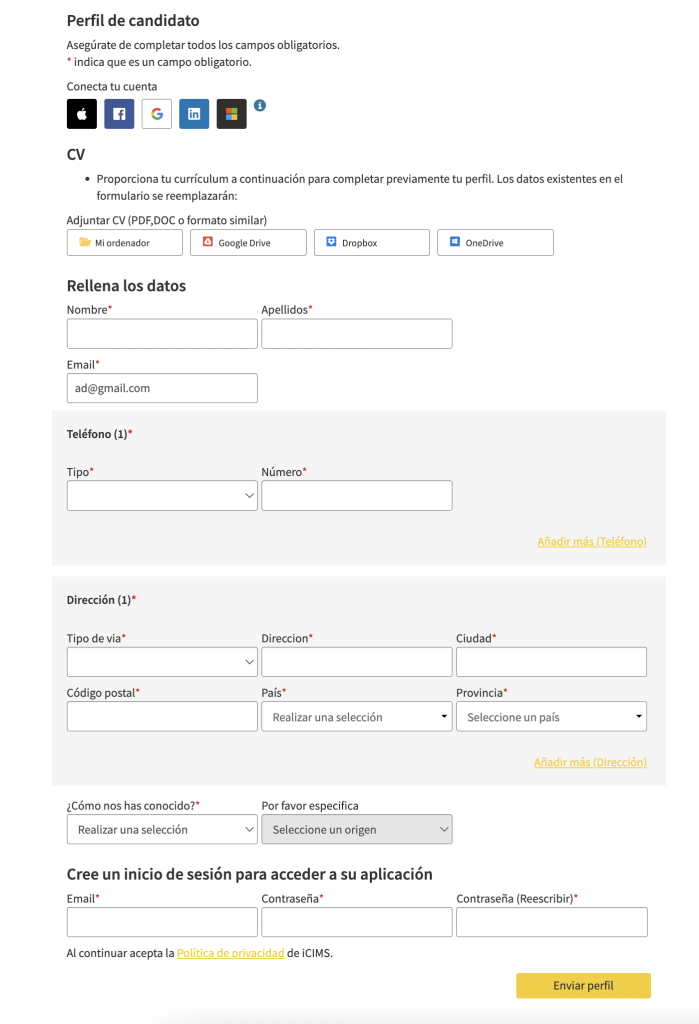The image size is (699, 1024).
Task: Connect your account with Google
Action: [x=156, y=113]
